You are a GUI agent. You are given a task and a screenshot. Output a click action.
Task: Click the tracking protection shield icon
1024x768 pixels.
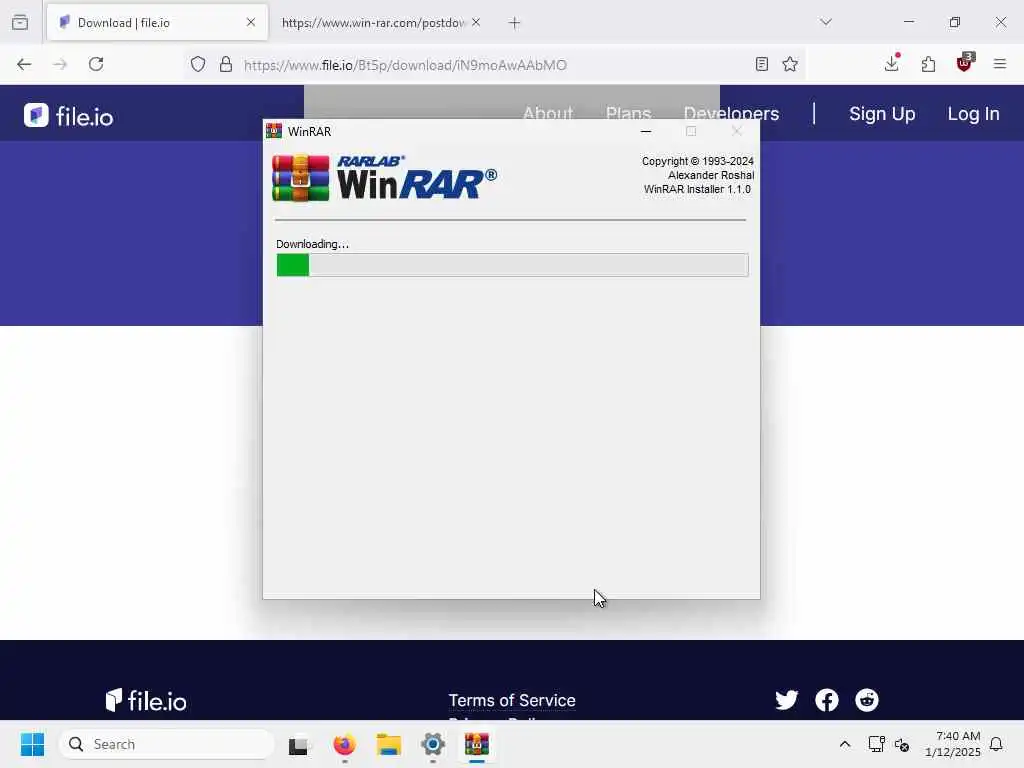point(198,64)
